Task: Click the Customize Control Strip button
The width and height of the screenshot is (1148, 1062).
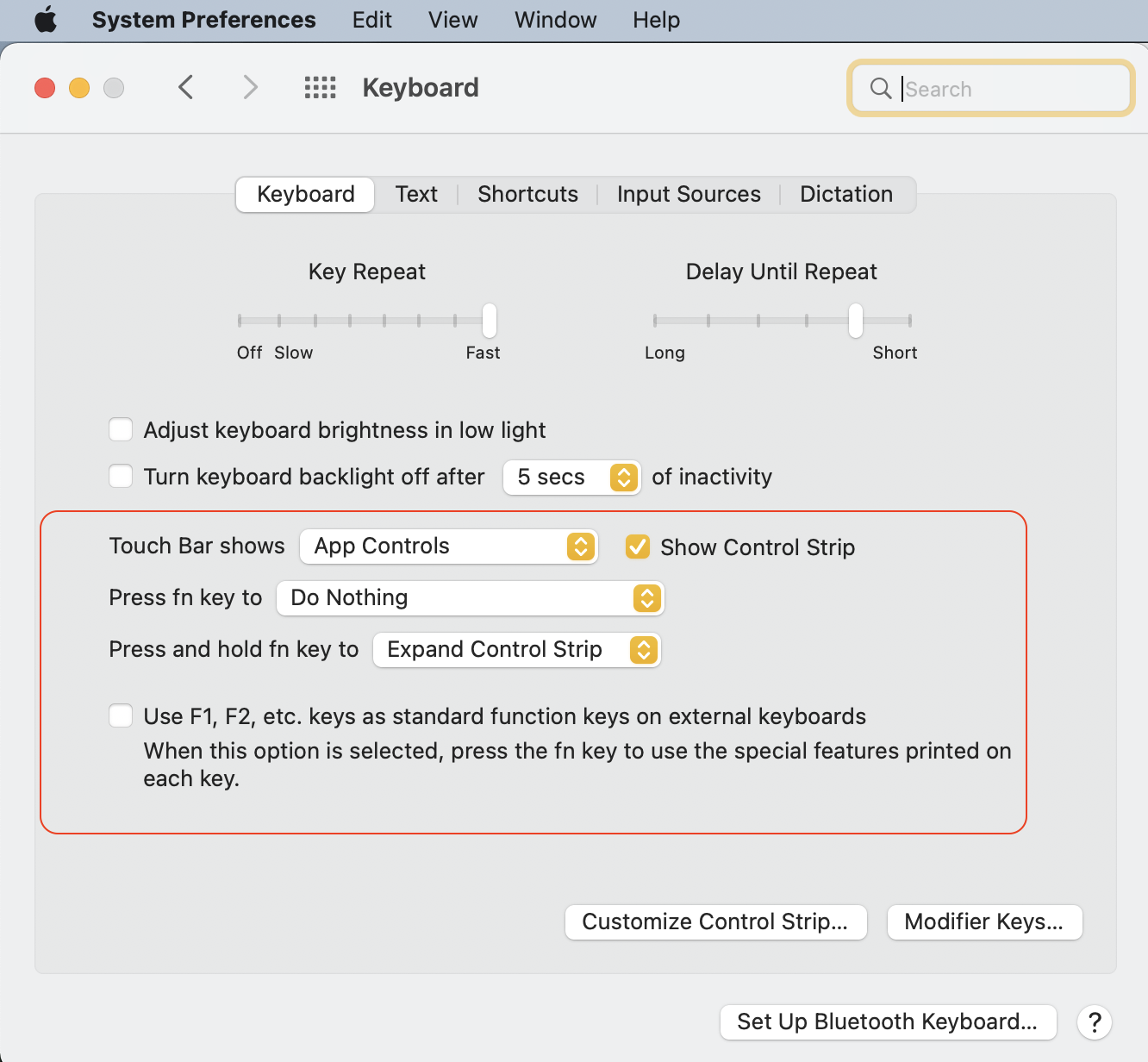Action: [715, 921]
